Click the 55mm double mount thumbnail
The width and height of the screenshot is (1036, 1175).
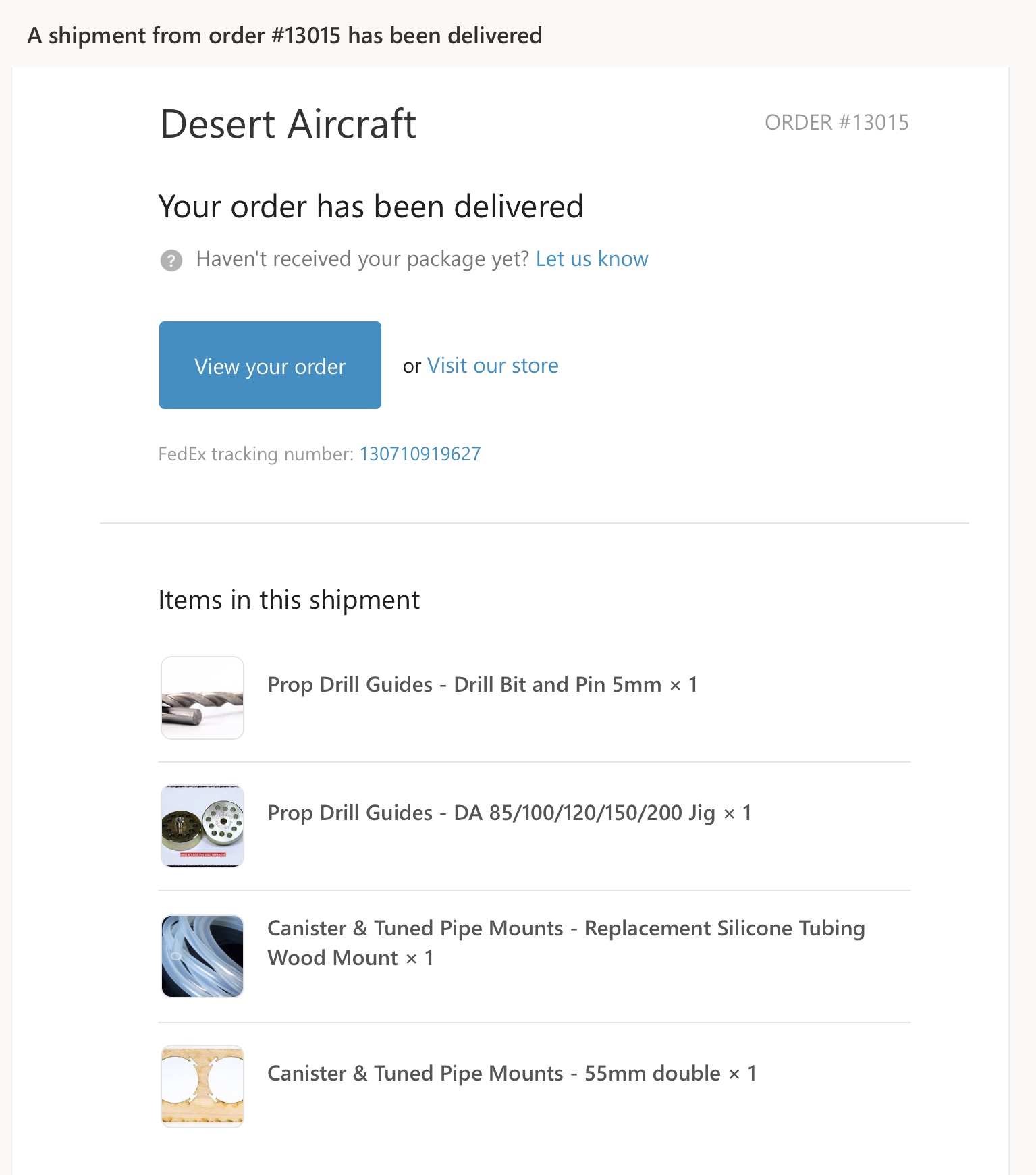202,1087
